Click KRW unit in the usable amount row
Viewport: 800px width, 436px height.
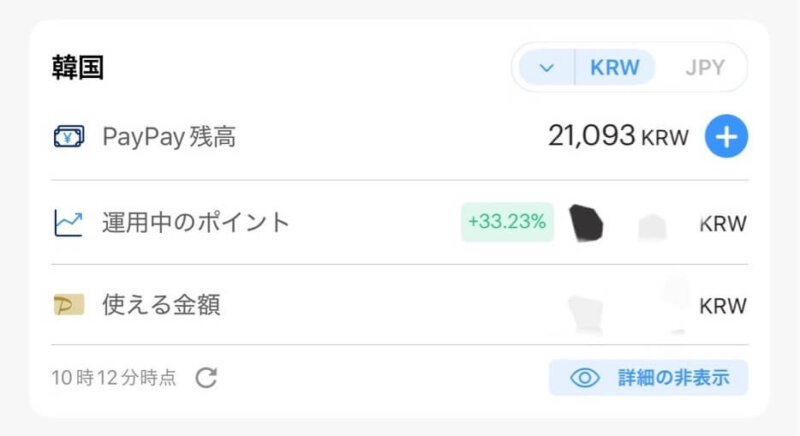pos(723,306)
